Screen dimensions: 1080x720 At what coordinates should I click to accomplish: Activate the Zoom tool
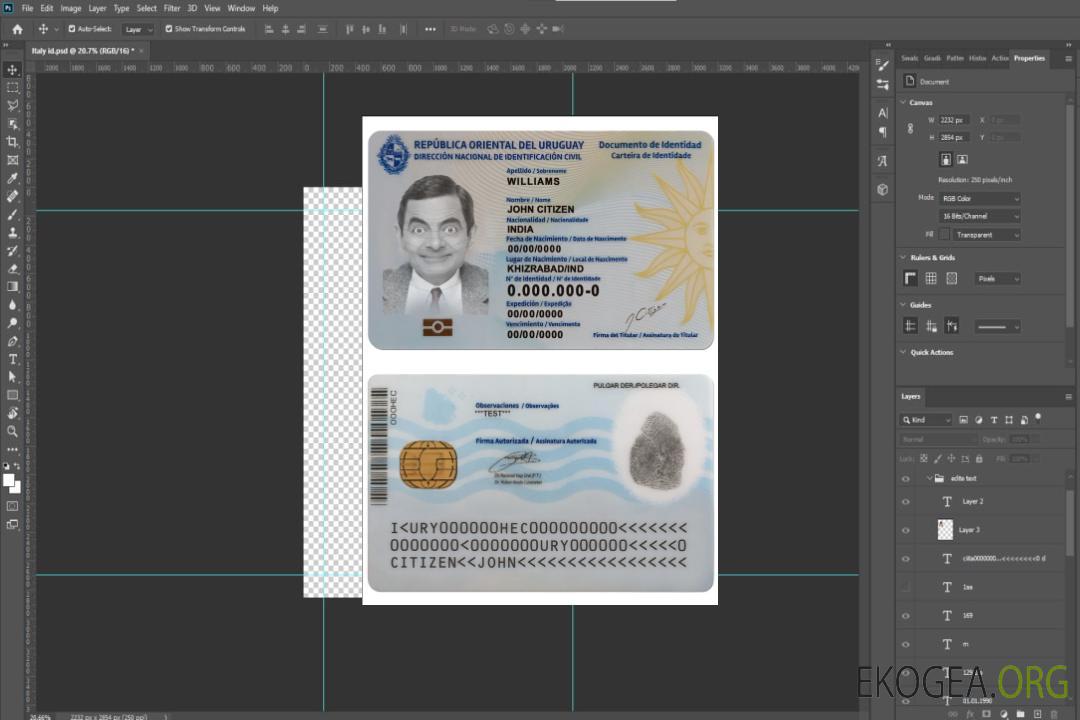12,431
